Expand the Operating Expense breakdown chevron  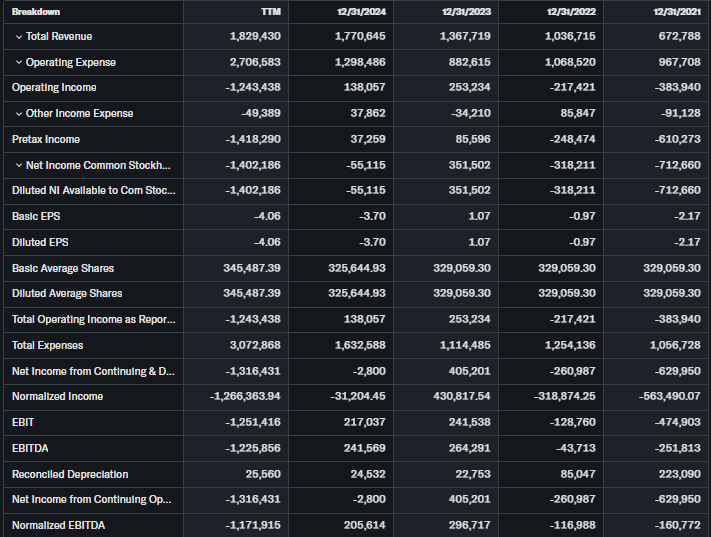pos(18,63)
